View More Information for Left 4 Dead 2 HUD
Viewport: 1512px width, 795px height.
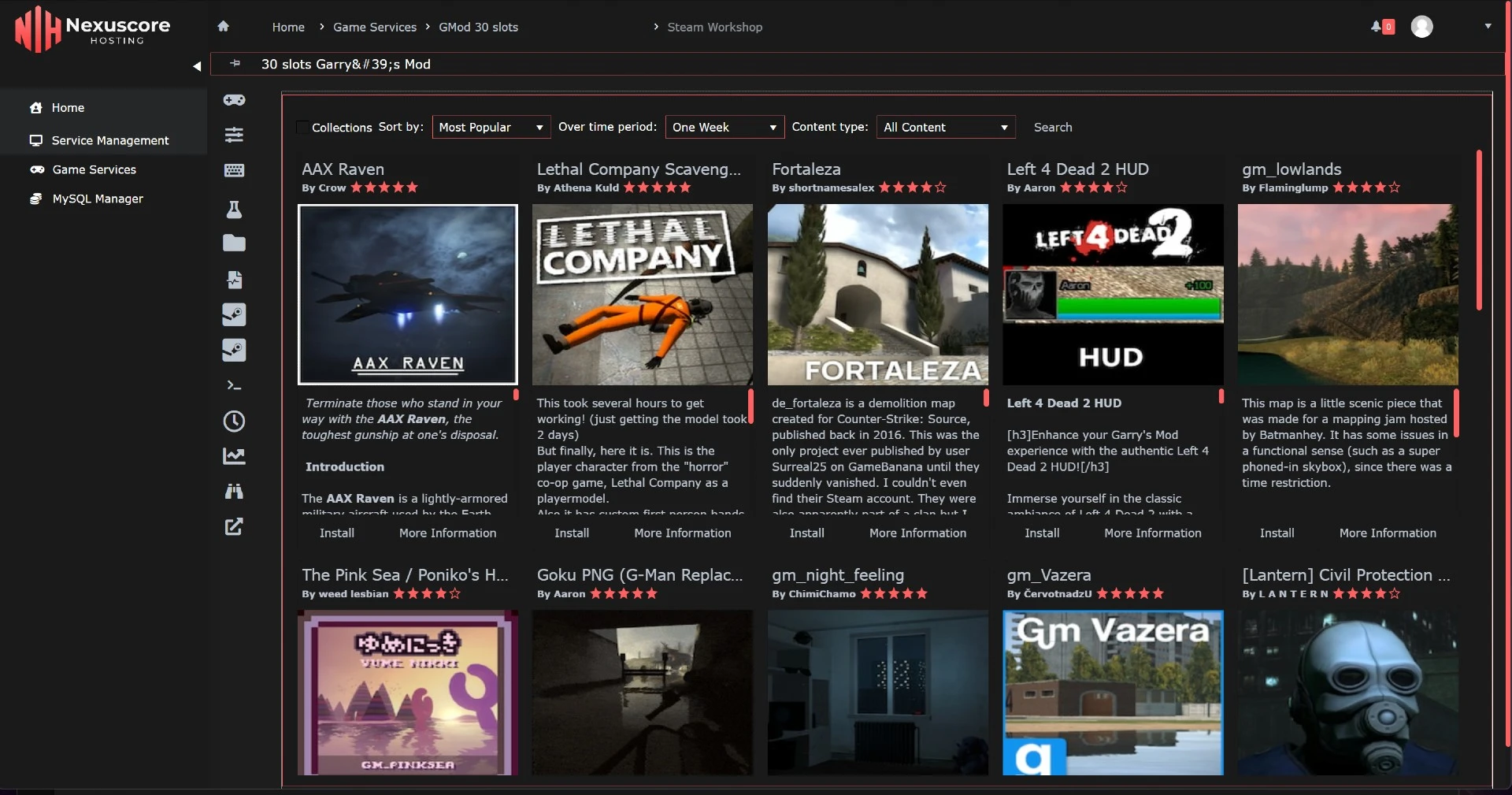tap(1153, 533)
